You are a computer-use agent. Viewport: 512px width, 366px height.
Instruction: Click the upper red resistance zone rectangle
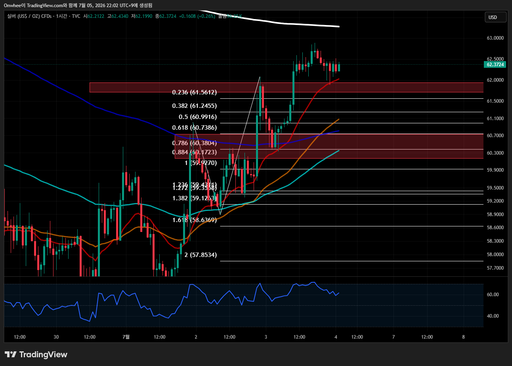tap(286, 87)
